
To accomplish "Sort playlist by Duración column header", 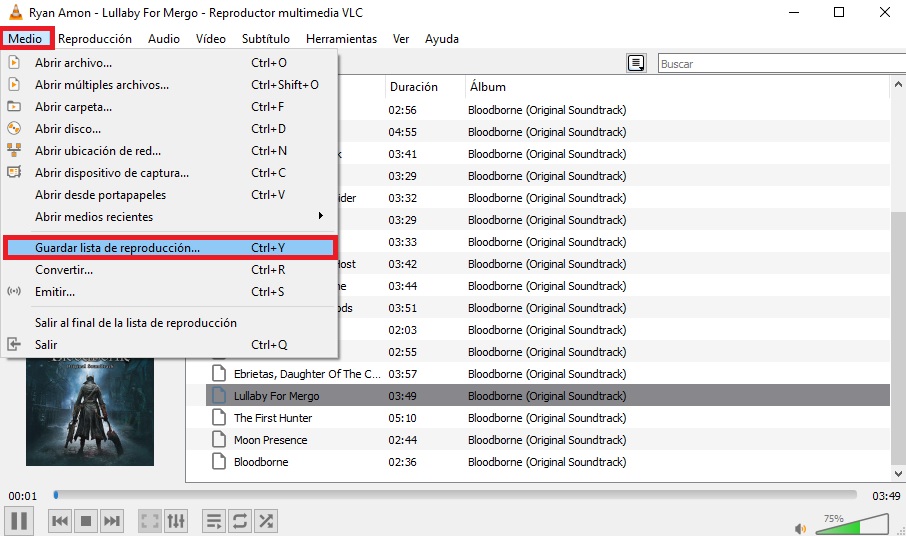I will (x=425, y=87).
